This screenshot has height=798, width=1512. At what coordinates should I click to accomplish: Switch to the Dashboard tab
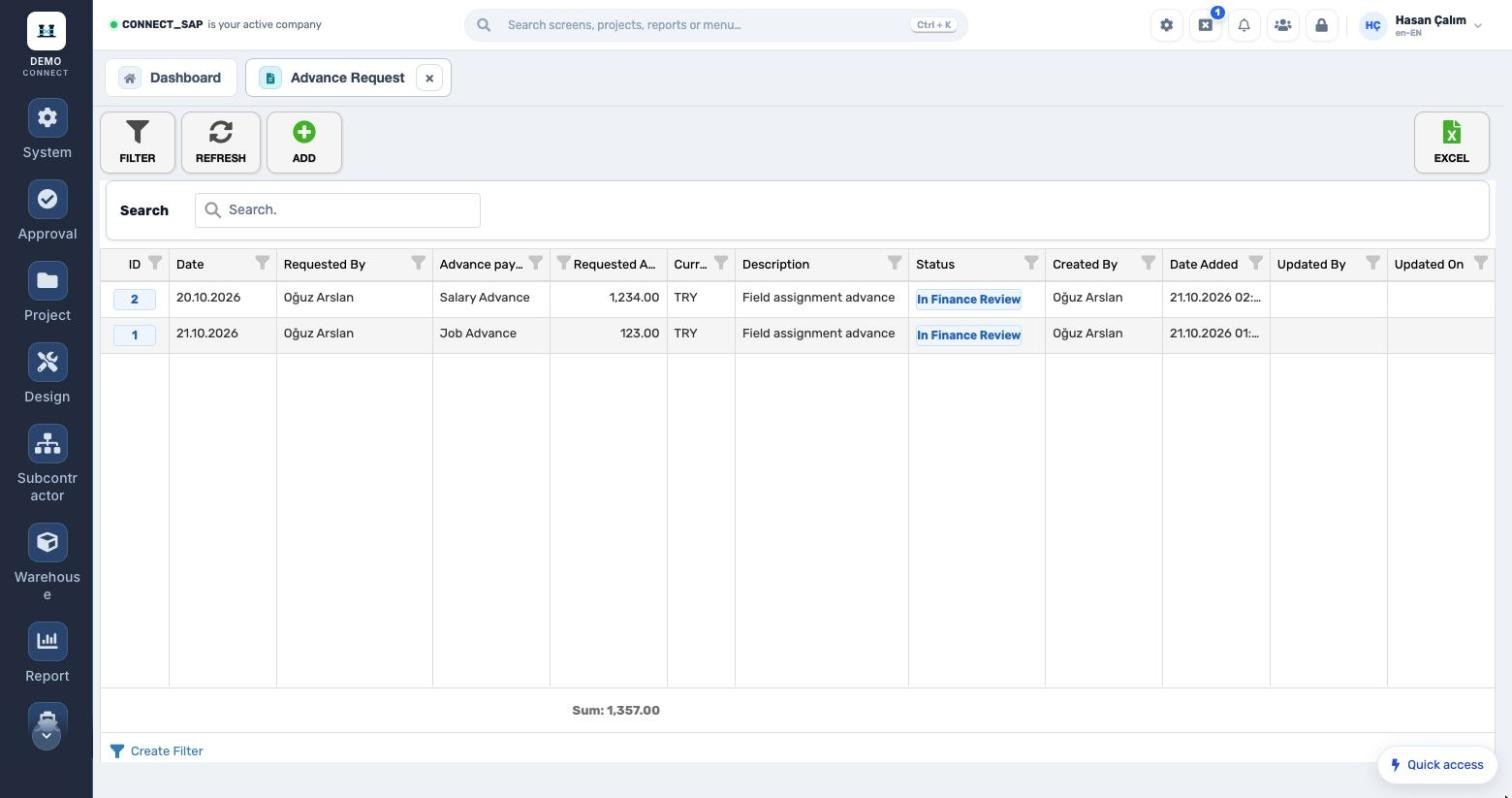171,78
